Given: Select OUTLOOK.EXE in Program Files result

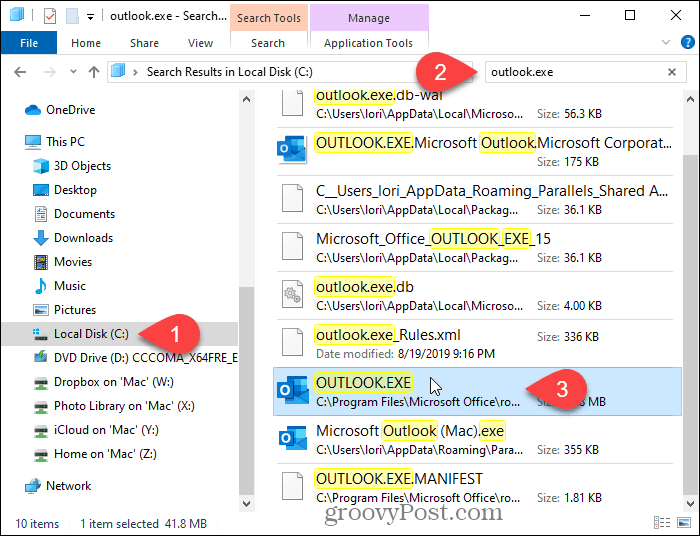Looking at the screenshot, I should pyautogui.click(x=477, y=391).
